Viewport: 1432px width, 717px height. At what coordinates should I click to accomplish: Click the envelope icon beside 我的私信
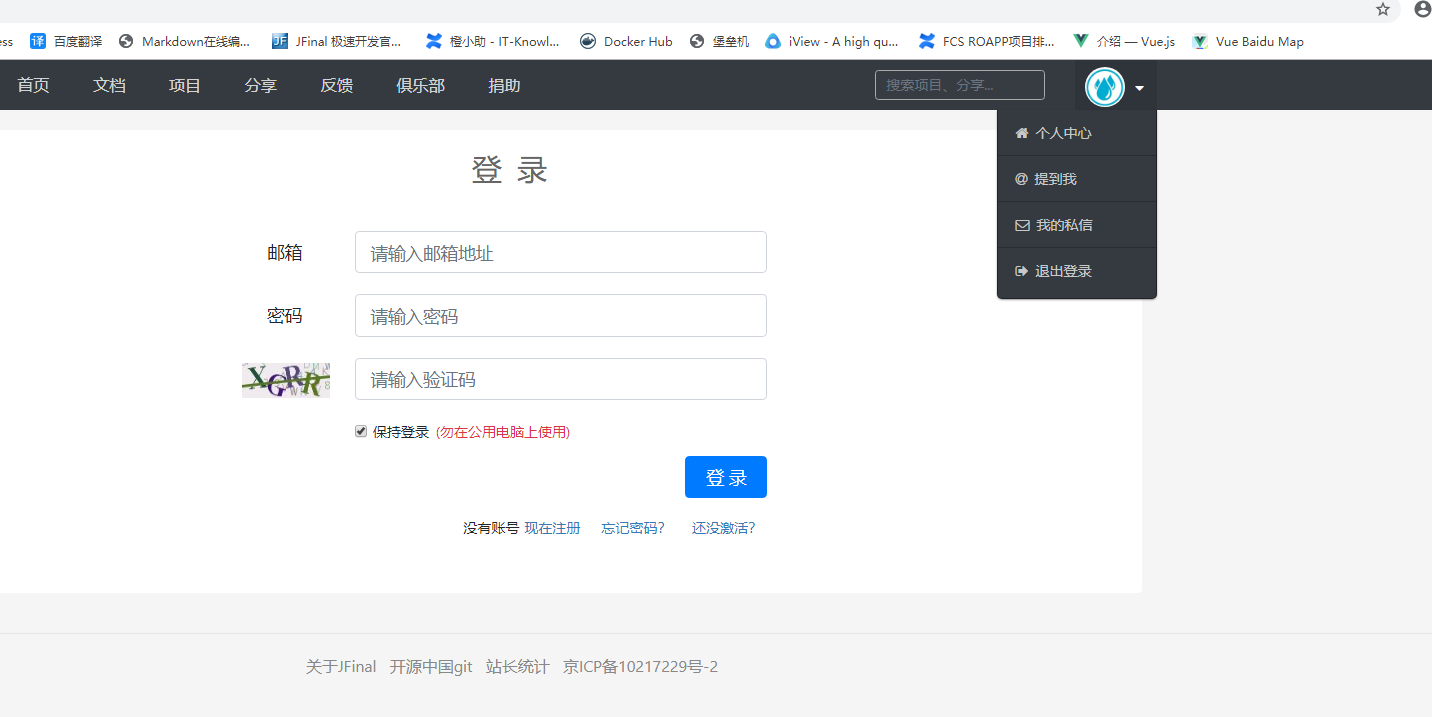[1021, 225]
